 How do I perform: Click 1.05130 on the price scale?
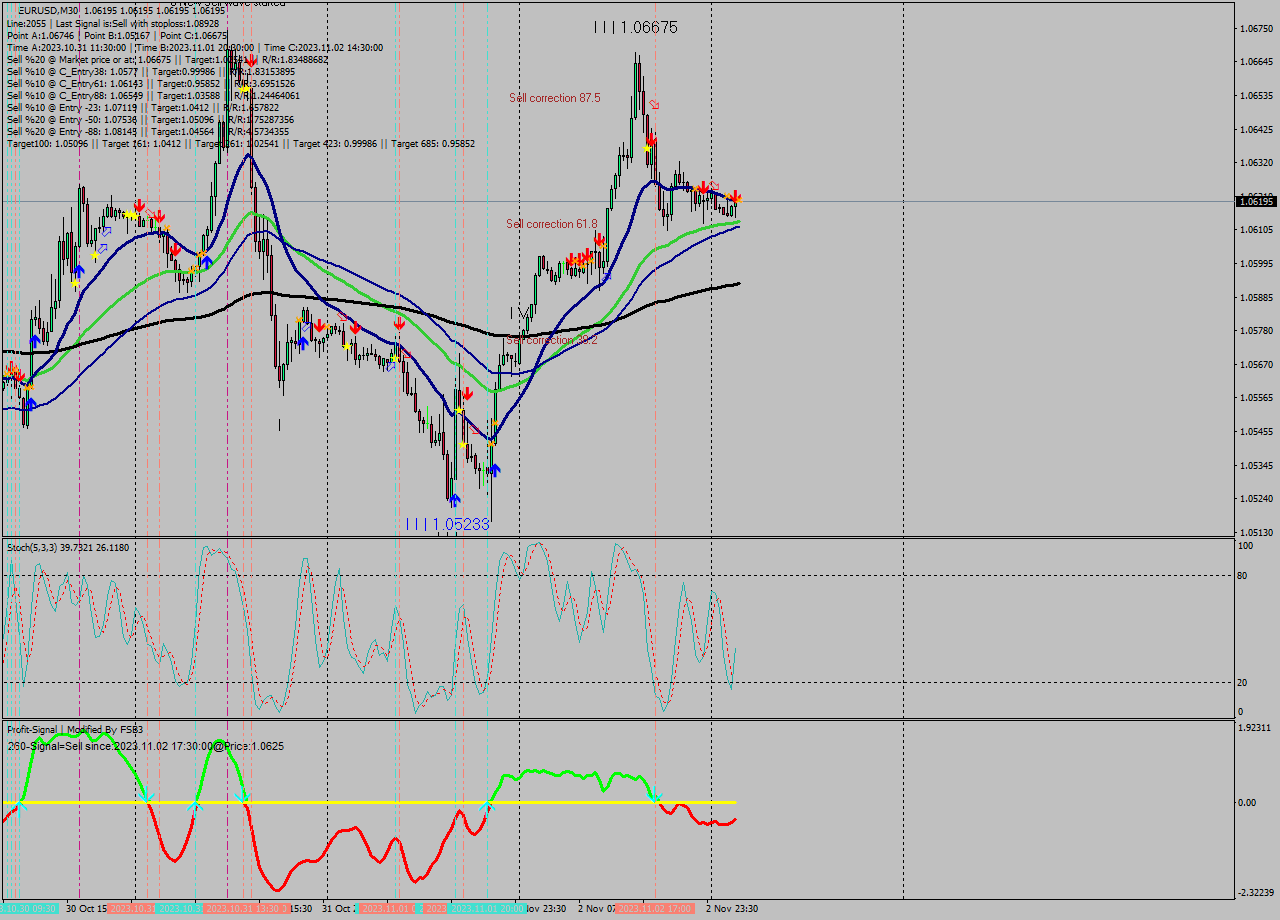pyautogui.click(x=1255, y=532)
